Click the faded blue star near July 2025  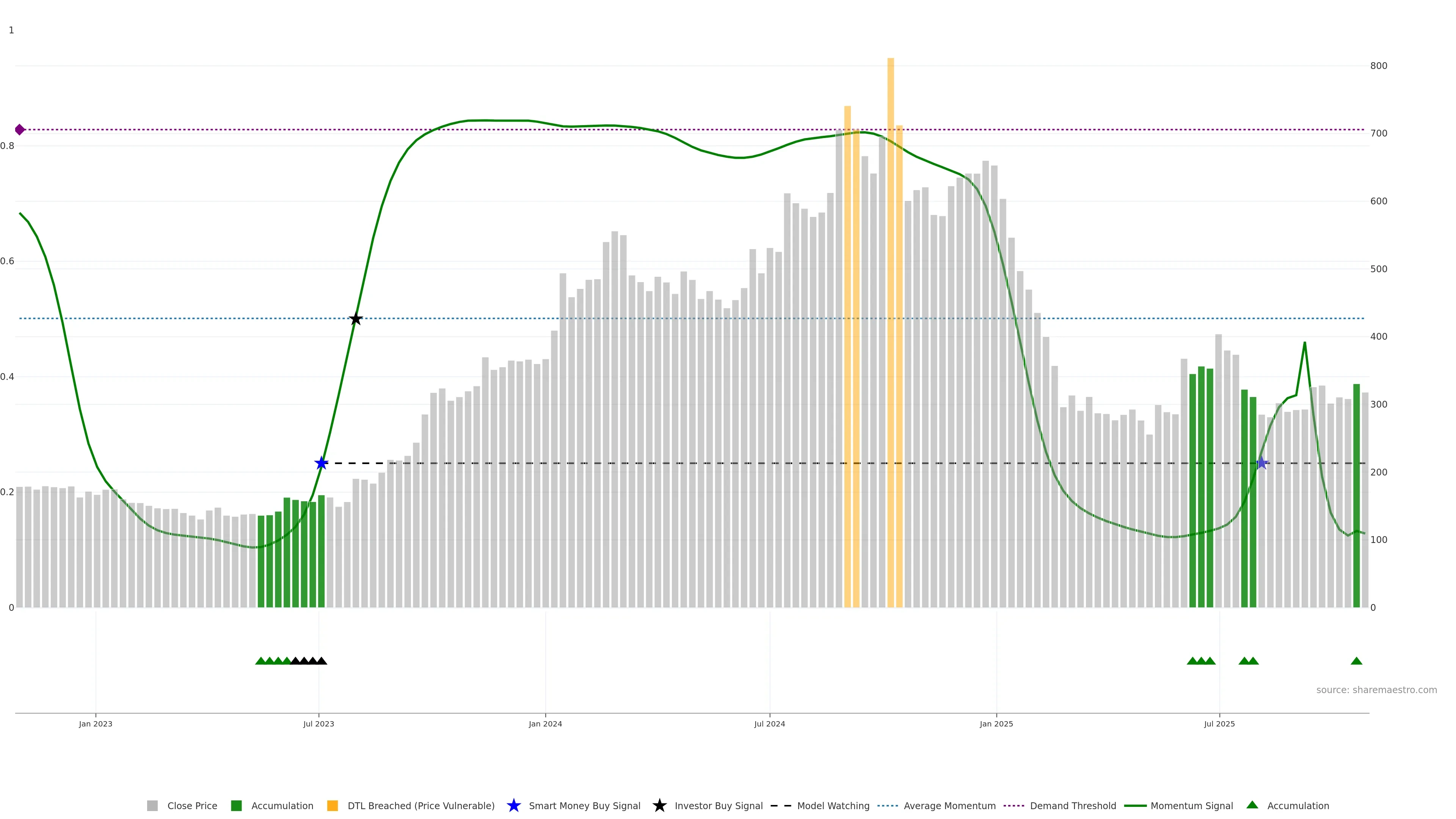tap(1261, 463)
